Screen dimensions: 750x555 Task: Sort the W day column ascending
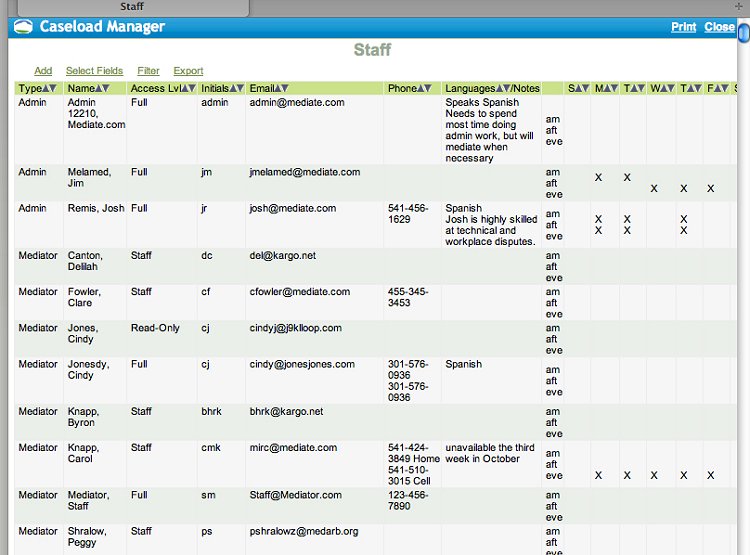tap(664, 89)
